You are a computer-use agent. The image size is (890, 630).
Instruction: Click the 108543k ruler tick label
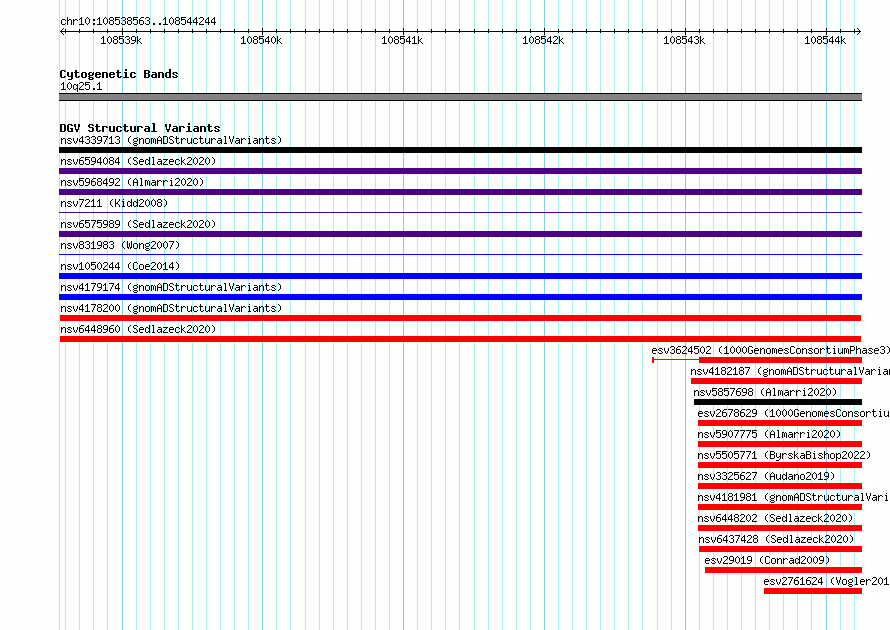(x=684, y=40)
